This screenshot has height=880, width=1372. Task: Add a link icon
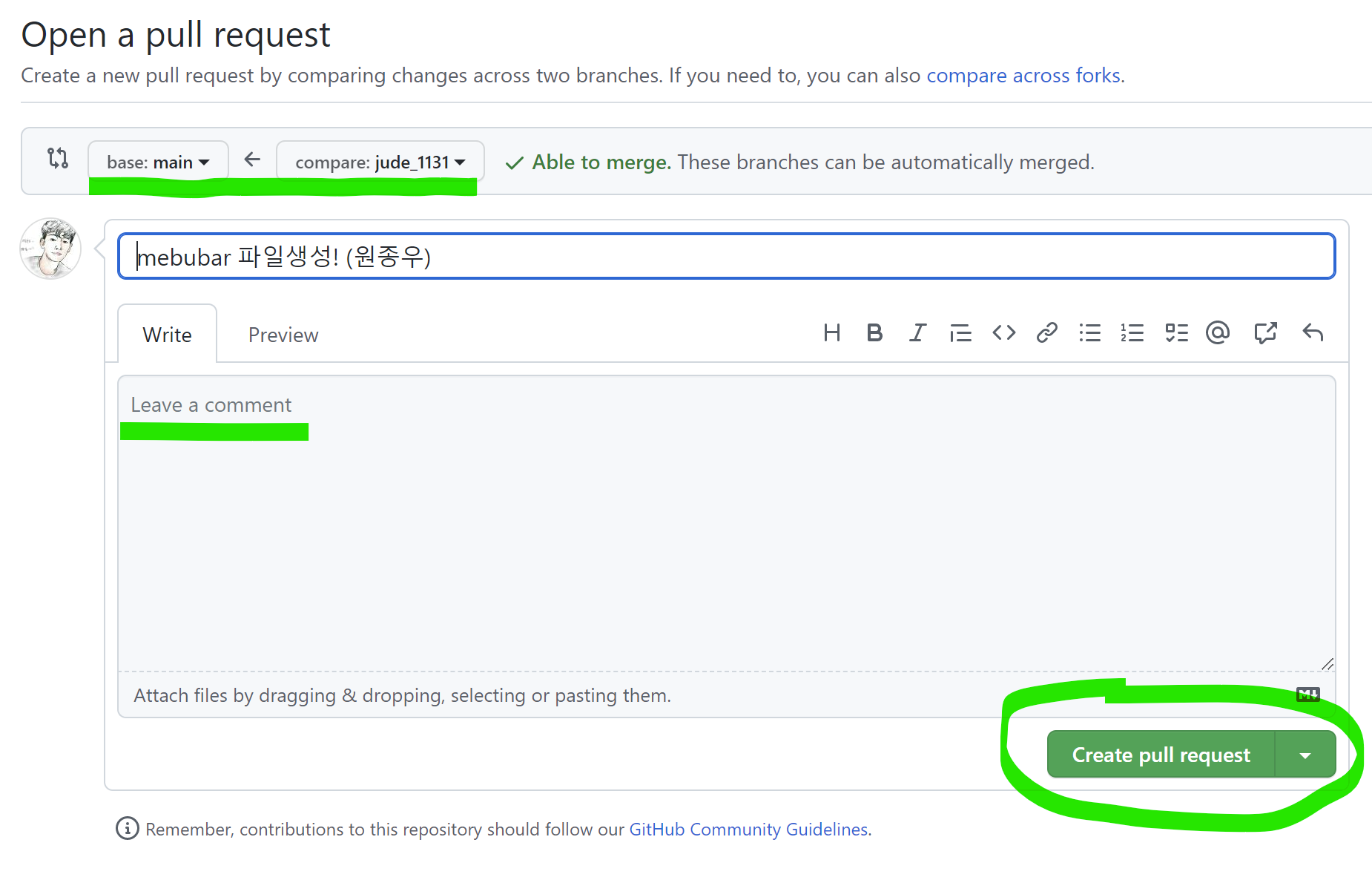click(x=1046, y=333)
